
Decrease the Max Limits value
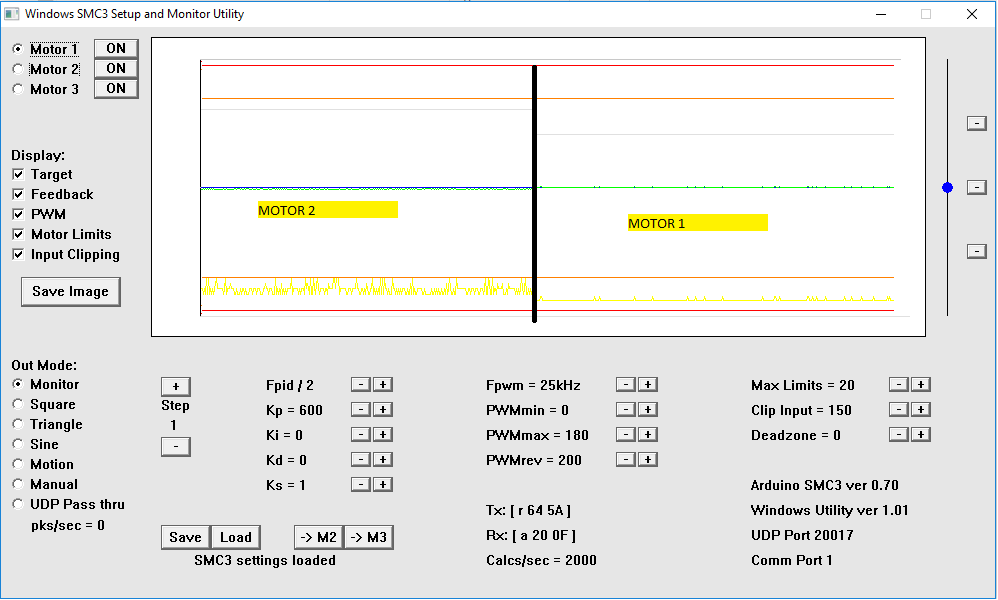(899, 384)
